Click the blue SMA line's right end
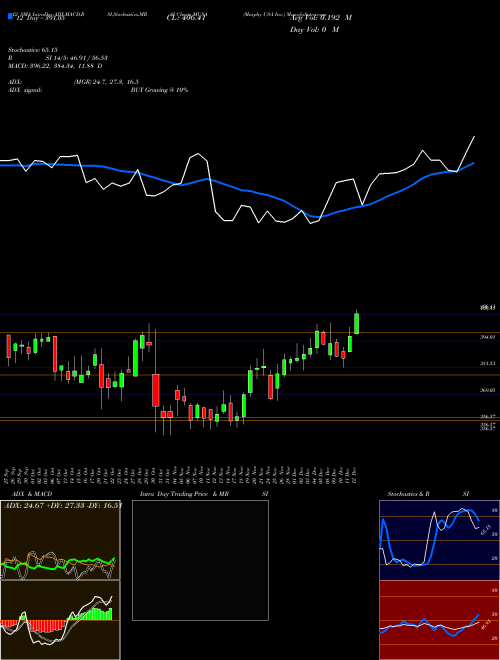This screenshot has width=500, height=660. click(x=474, y=163)
